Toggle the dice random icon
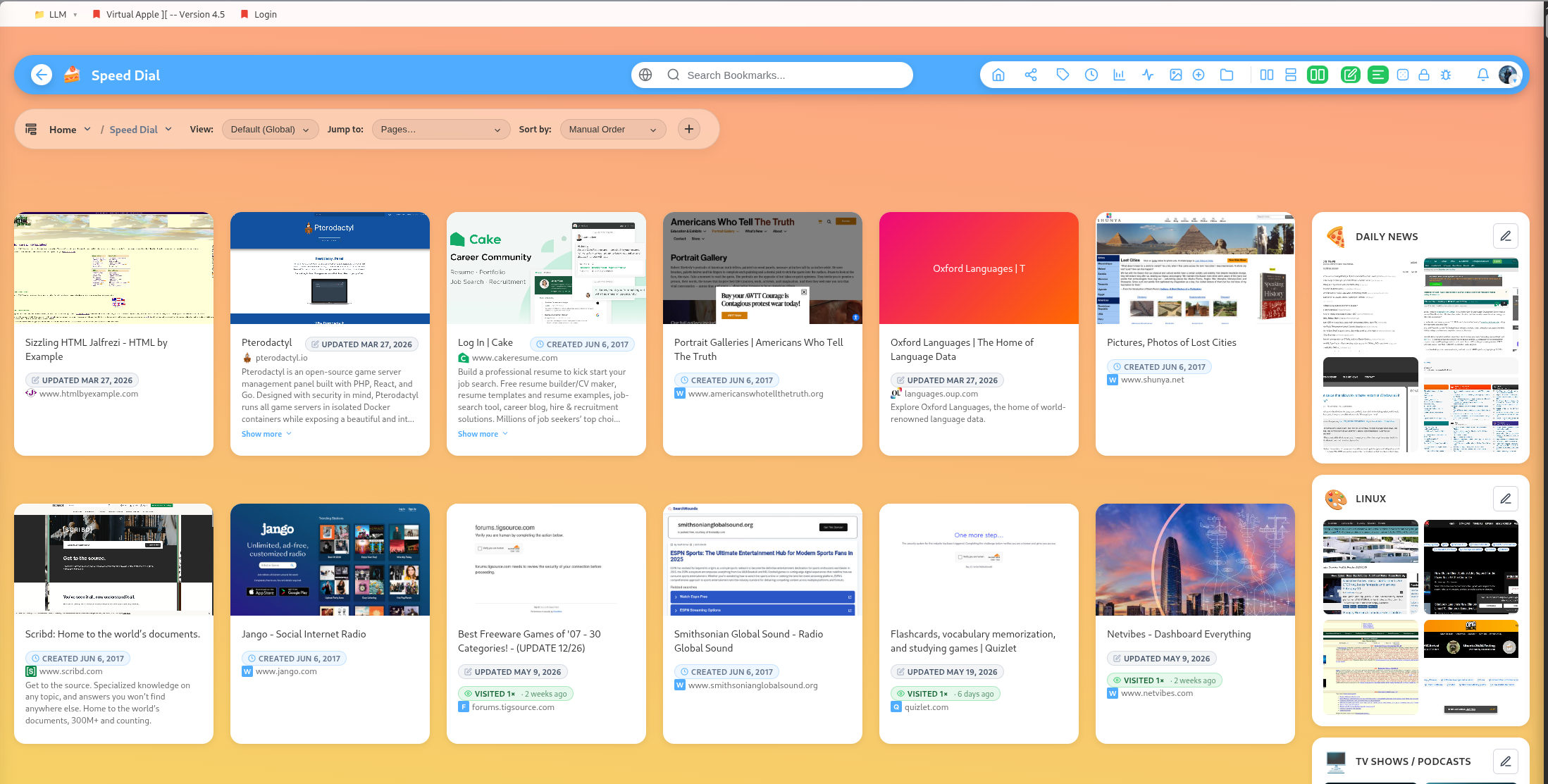The image size is (1548, 784). [1403, 75]
